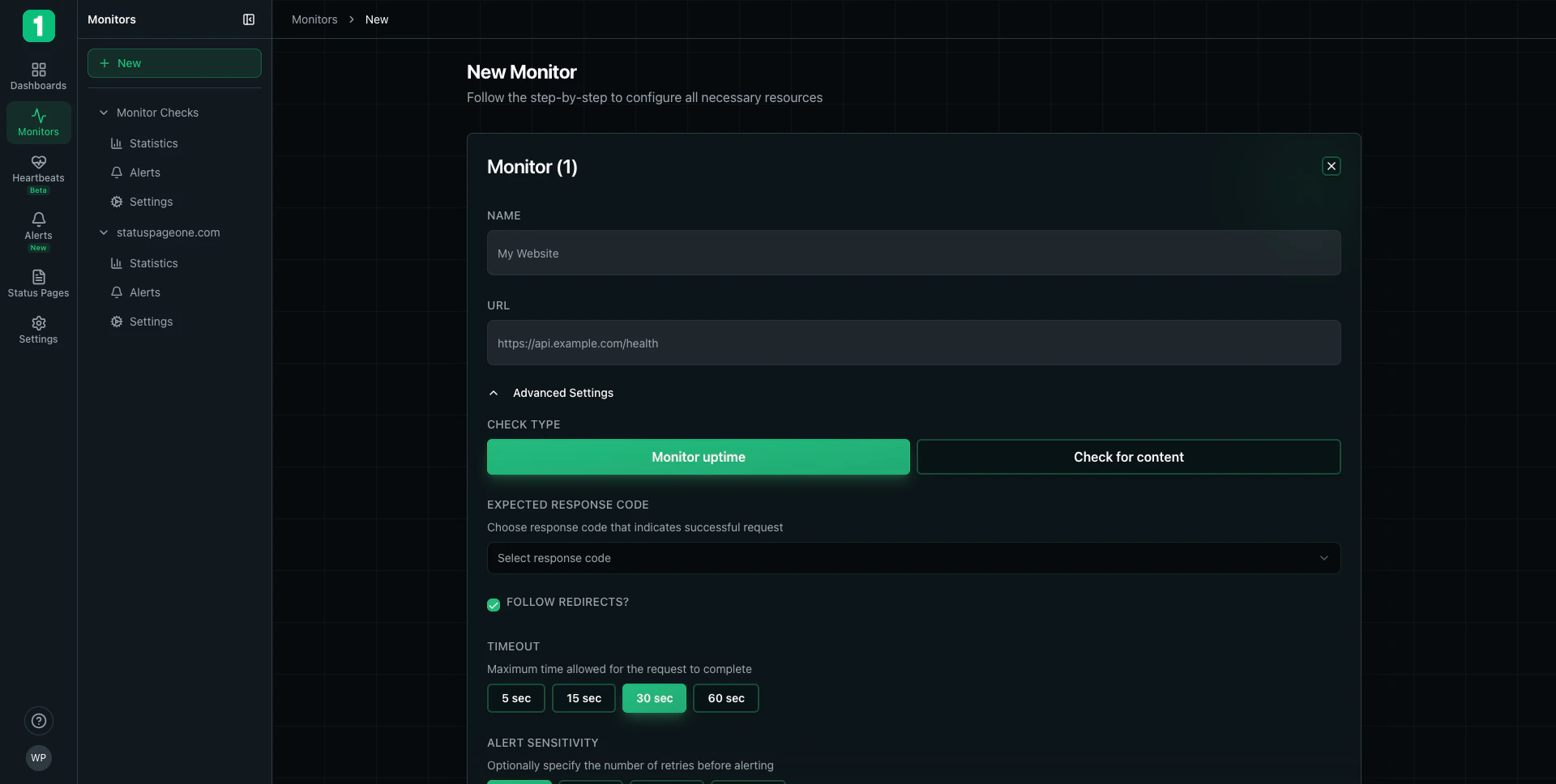Click the help question mark icon
The height and width of the screenshot is (784, 1556).
click(38, 721)
